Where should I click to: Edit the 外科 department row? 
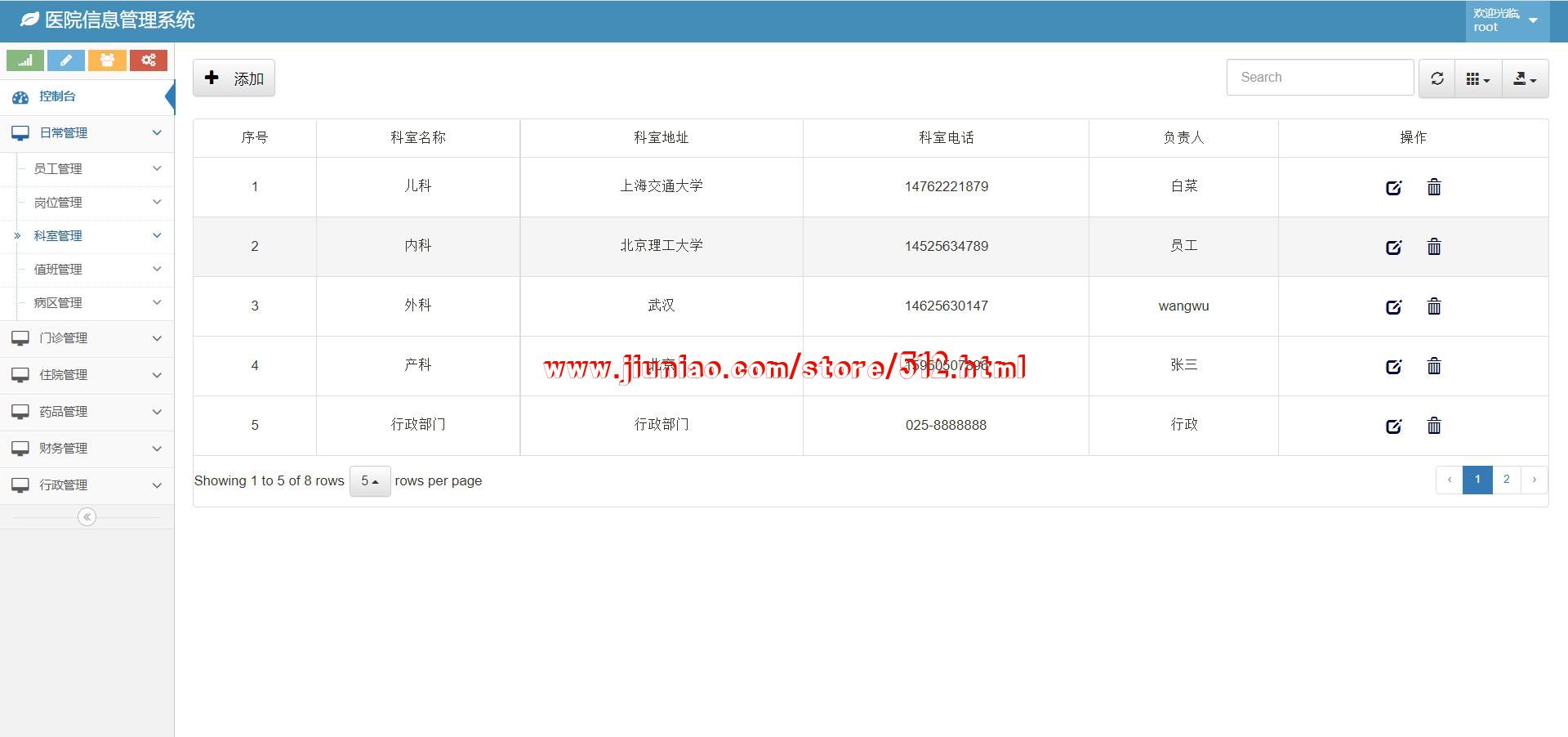[1394, 306]
